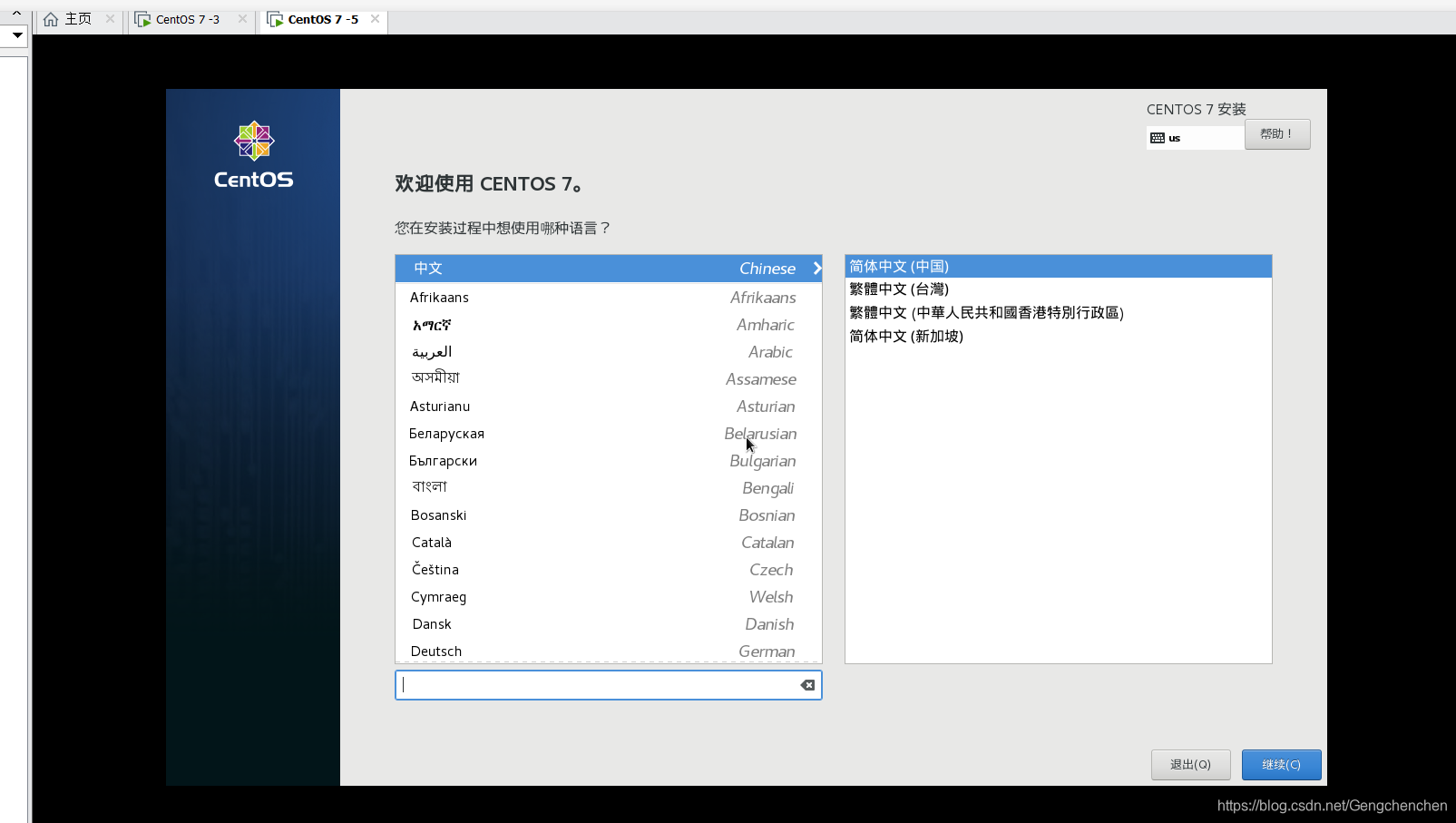The height and width of the screenshot is (823, 1456).
Task: Click the 退出(Q) quit button
Action: tap(1190, 765)
